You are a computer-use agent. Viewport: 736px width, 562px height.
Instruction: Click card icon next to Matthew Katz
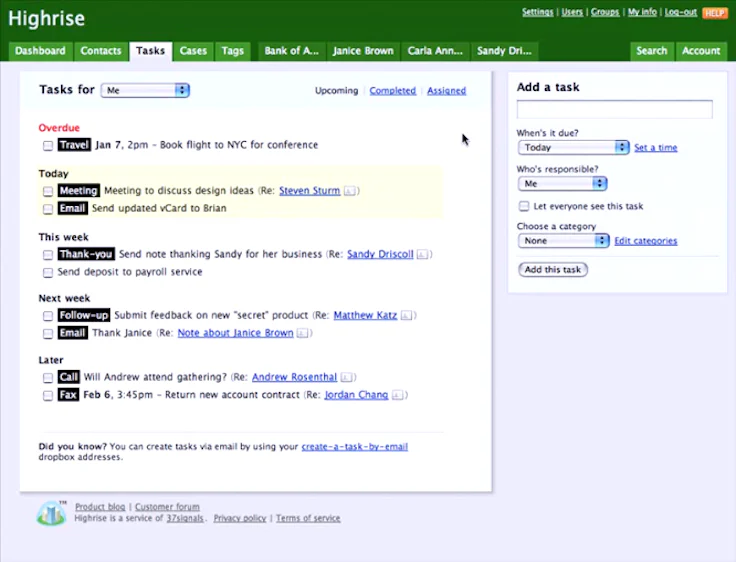pos(407,316)
